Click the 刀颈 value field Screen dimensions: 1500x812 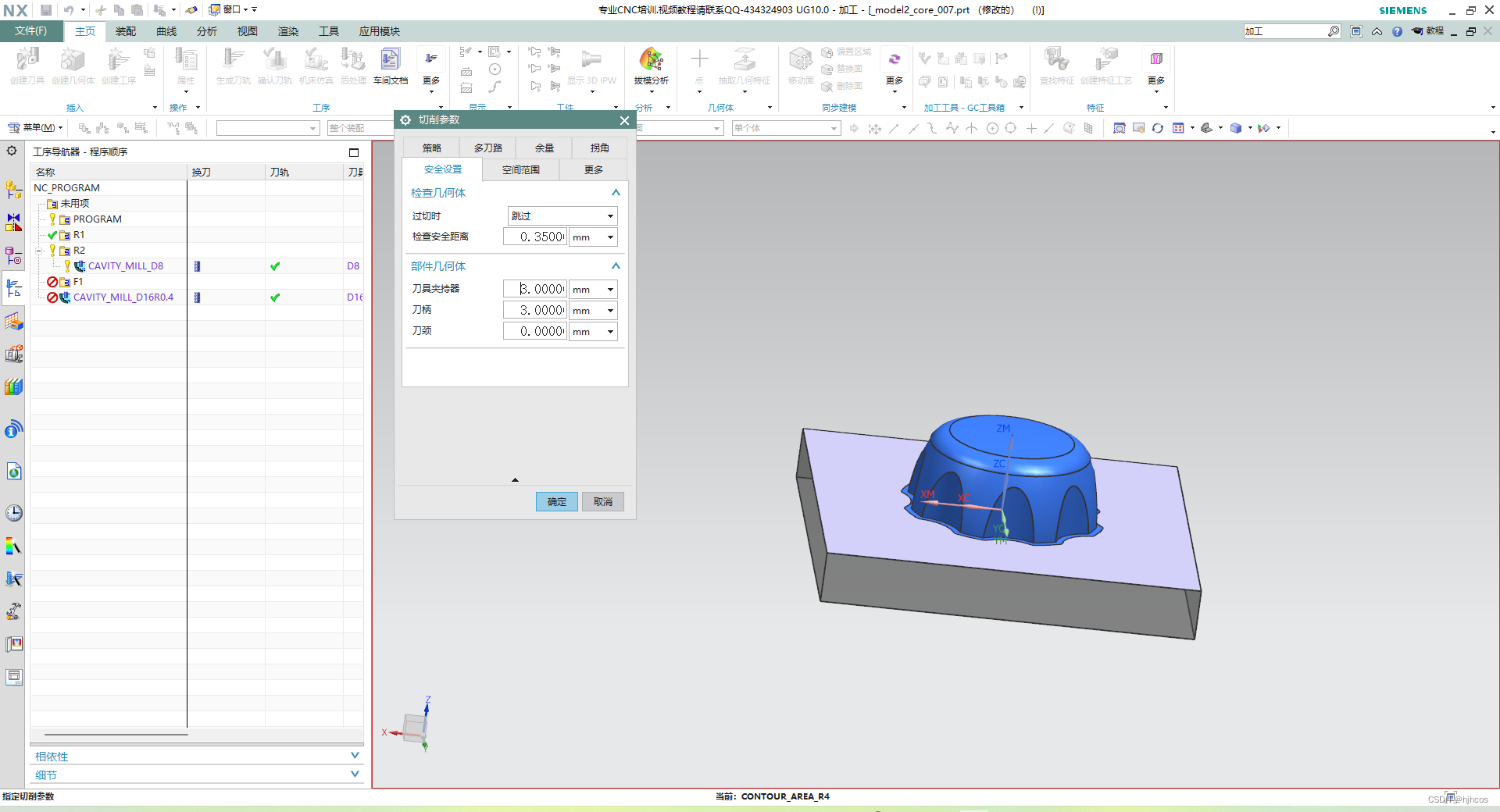[534, 332]
